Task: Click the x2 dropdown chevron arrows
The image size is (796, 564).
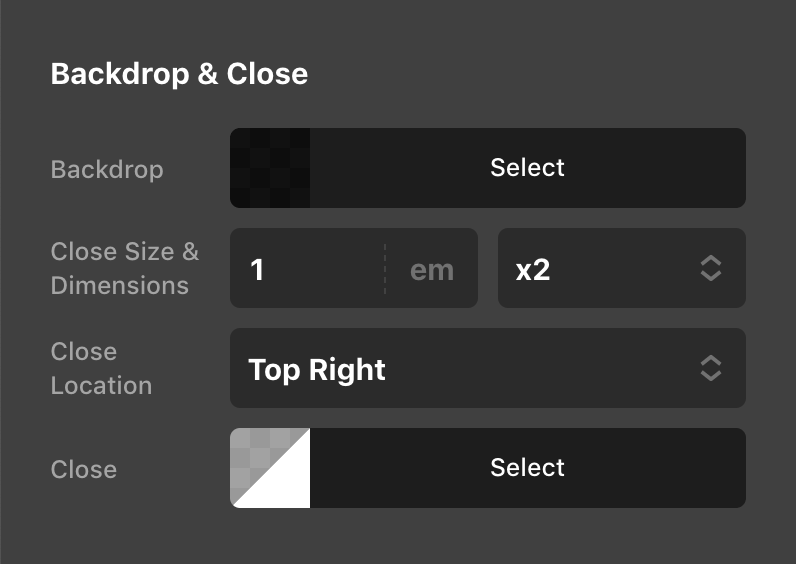Action: point(710,268)
